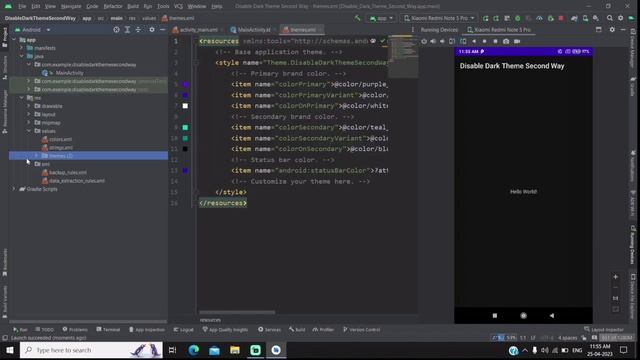The height and width of the screenshot is (360, 640).
Task: Open the Version Control tool window
Action: click(362, 329)
